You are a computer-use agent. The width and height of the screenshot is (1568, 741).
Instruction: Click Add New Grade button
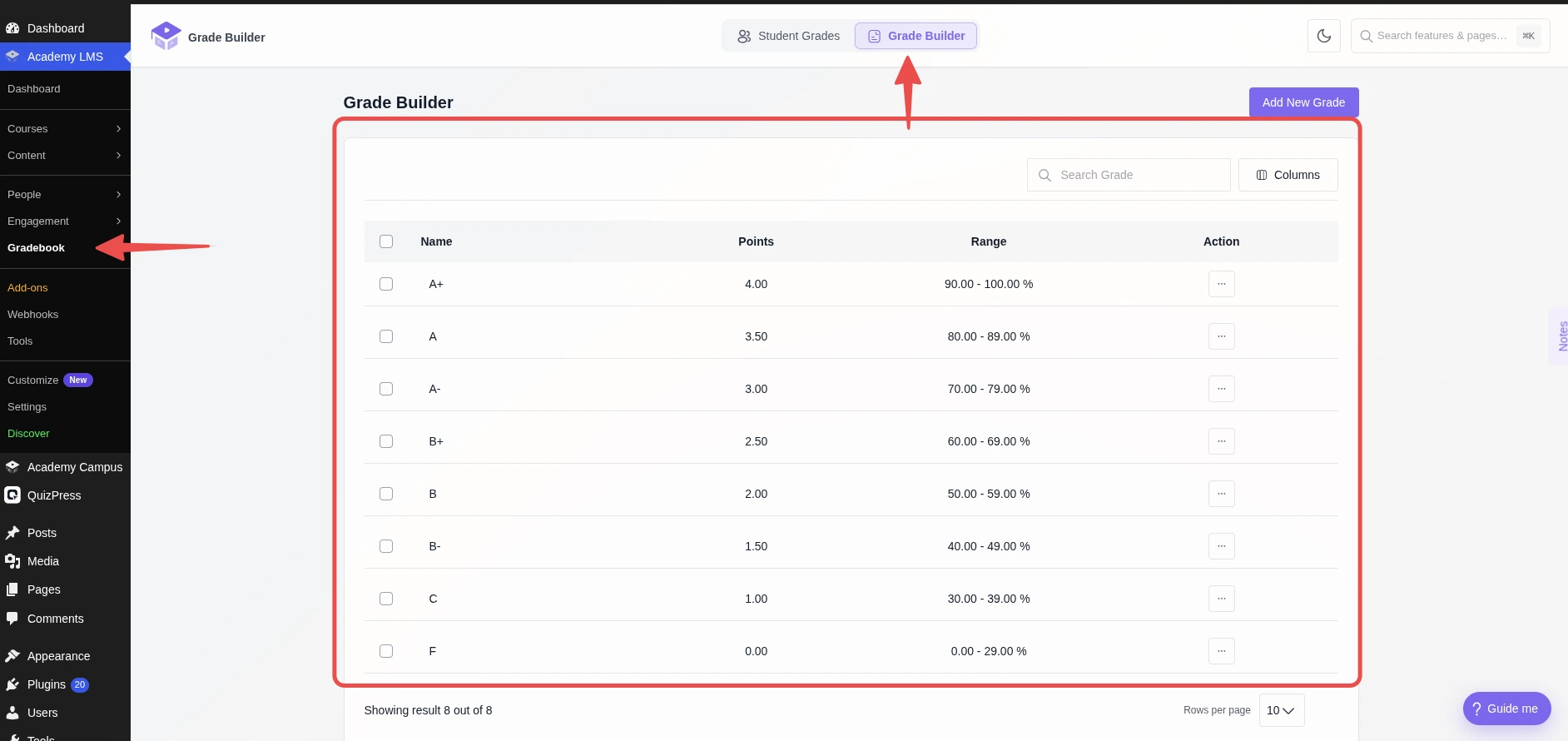click(1303, 102)
